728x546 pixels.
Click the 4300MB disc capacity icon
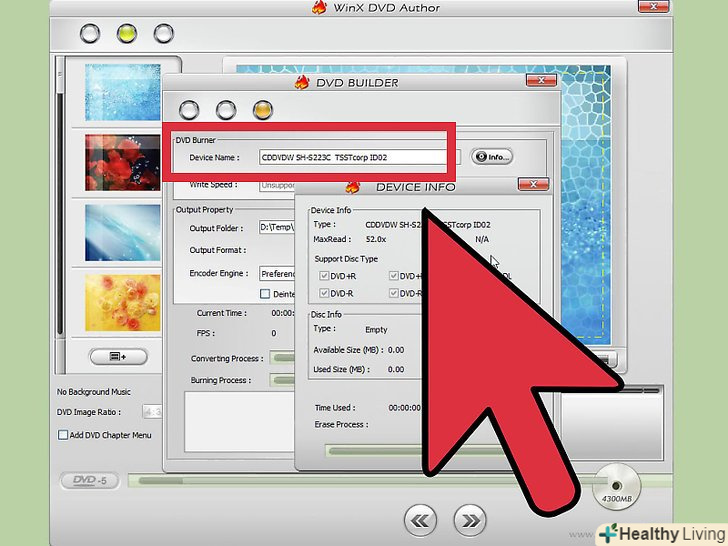coord(617,487)
